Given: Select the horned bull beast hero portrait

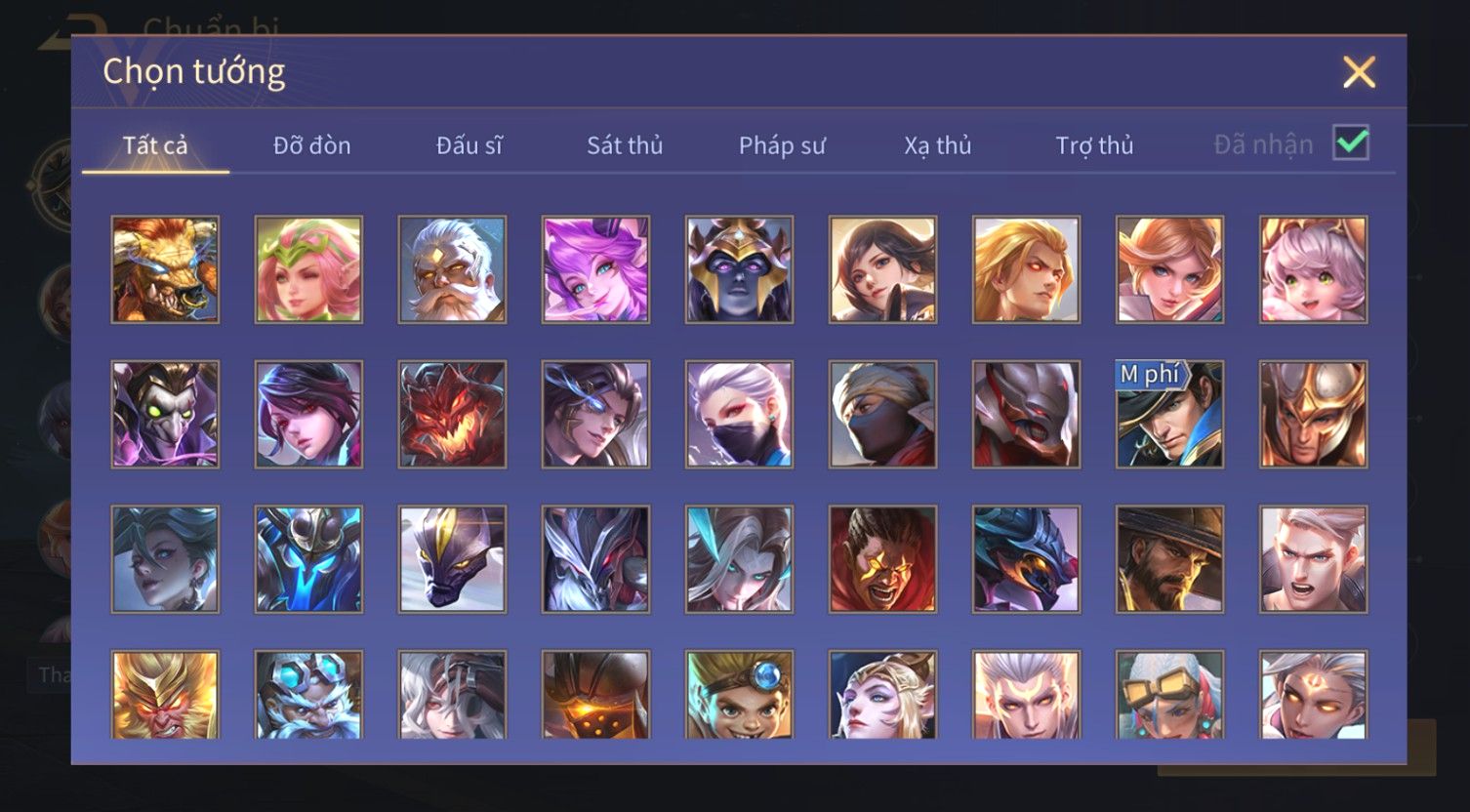Looking at the screenshot, I should tap(165, 269).
